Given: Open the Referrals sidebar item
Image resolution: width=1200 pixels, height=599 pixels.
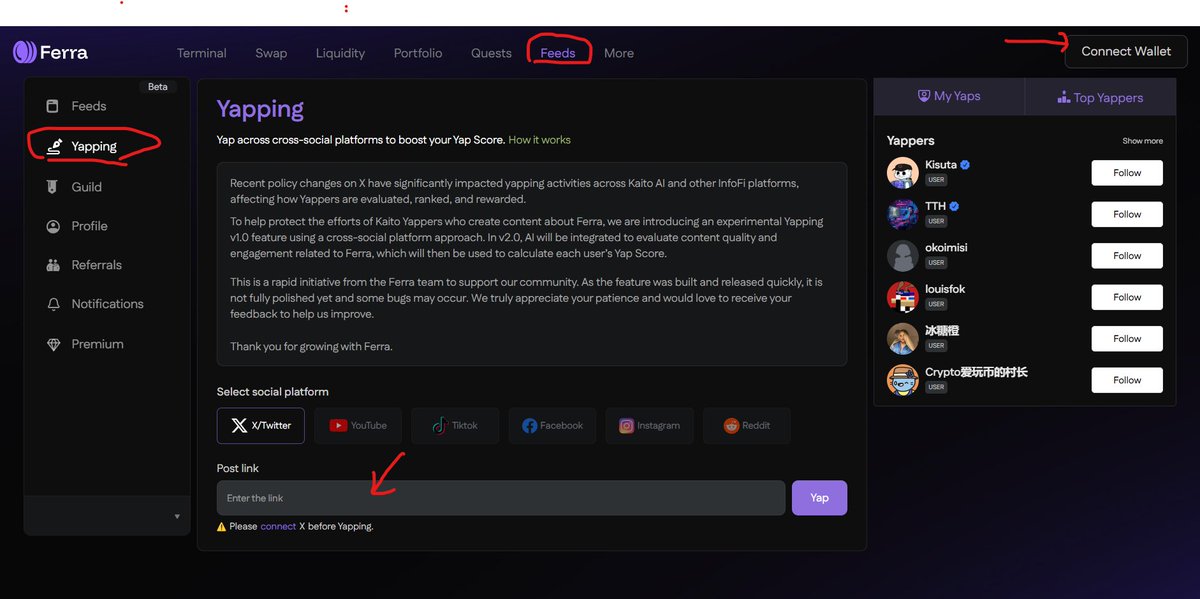Looking at the screenshot, I should coord(83,265).
